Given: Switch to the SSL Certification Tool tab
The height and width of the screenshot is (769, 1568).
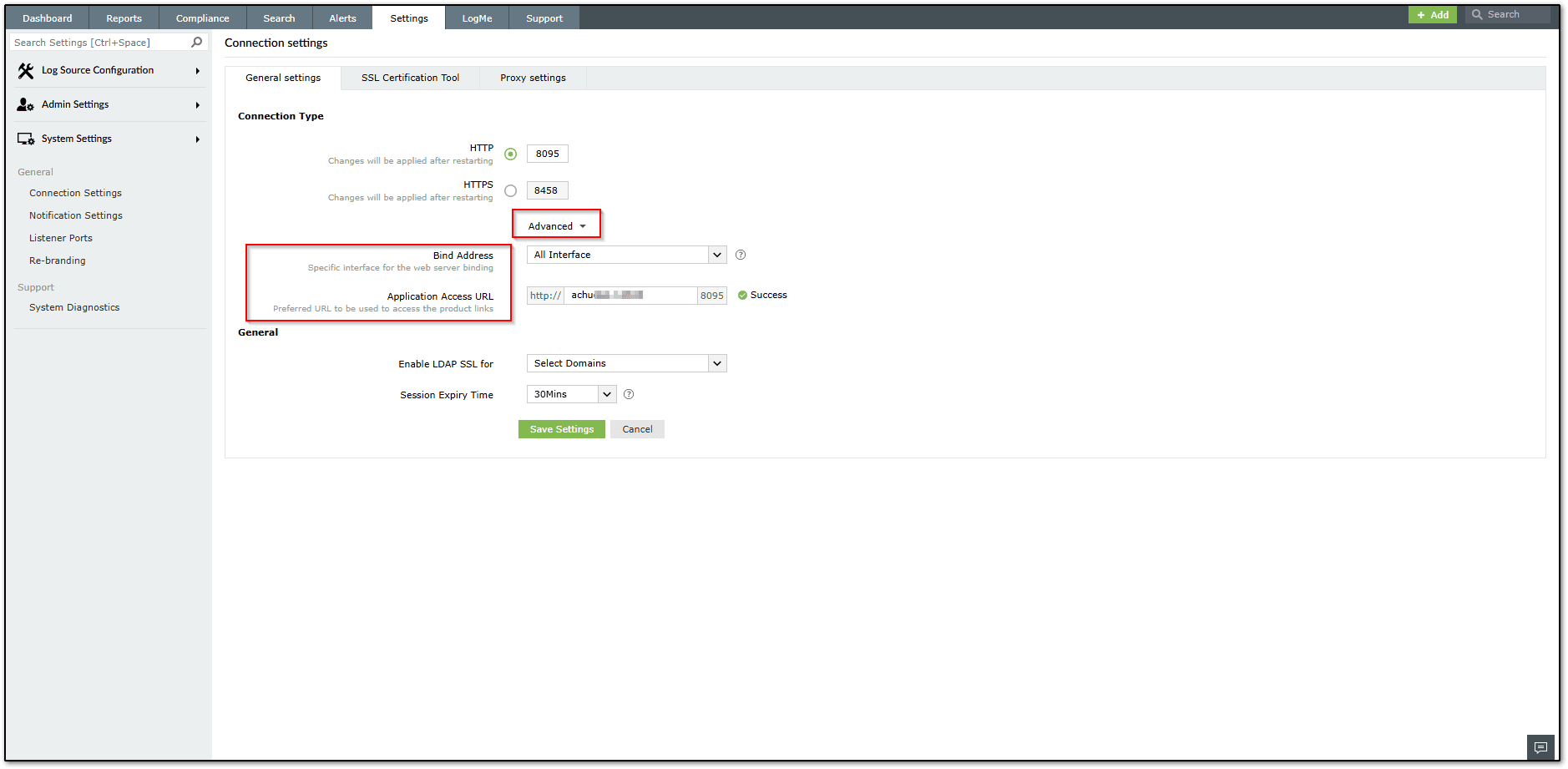Looking at the screenshot, I should coord(410,78).
